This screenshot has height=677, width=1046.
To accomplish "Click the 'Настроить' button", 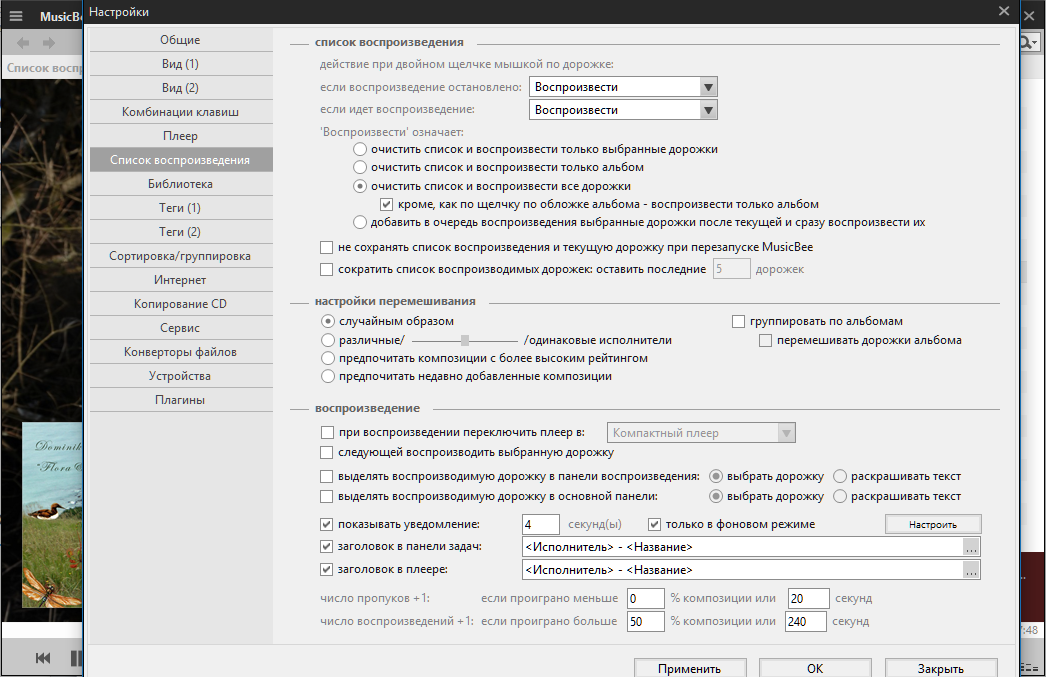I will pos(932,524).
